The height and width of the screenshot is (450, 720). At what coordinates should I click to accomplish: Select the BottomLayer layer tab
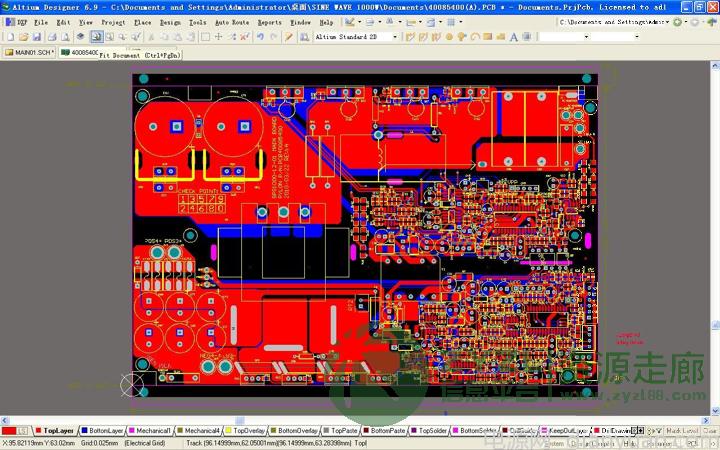coord(102,431)
